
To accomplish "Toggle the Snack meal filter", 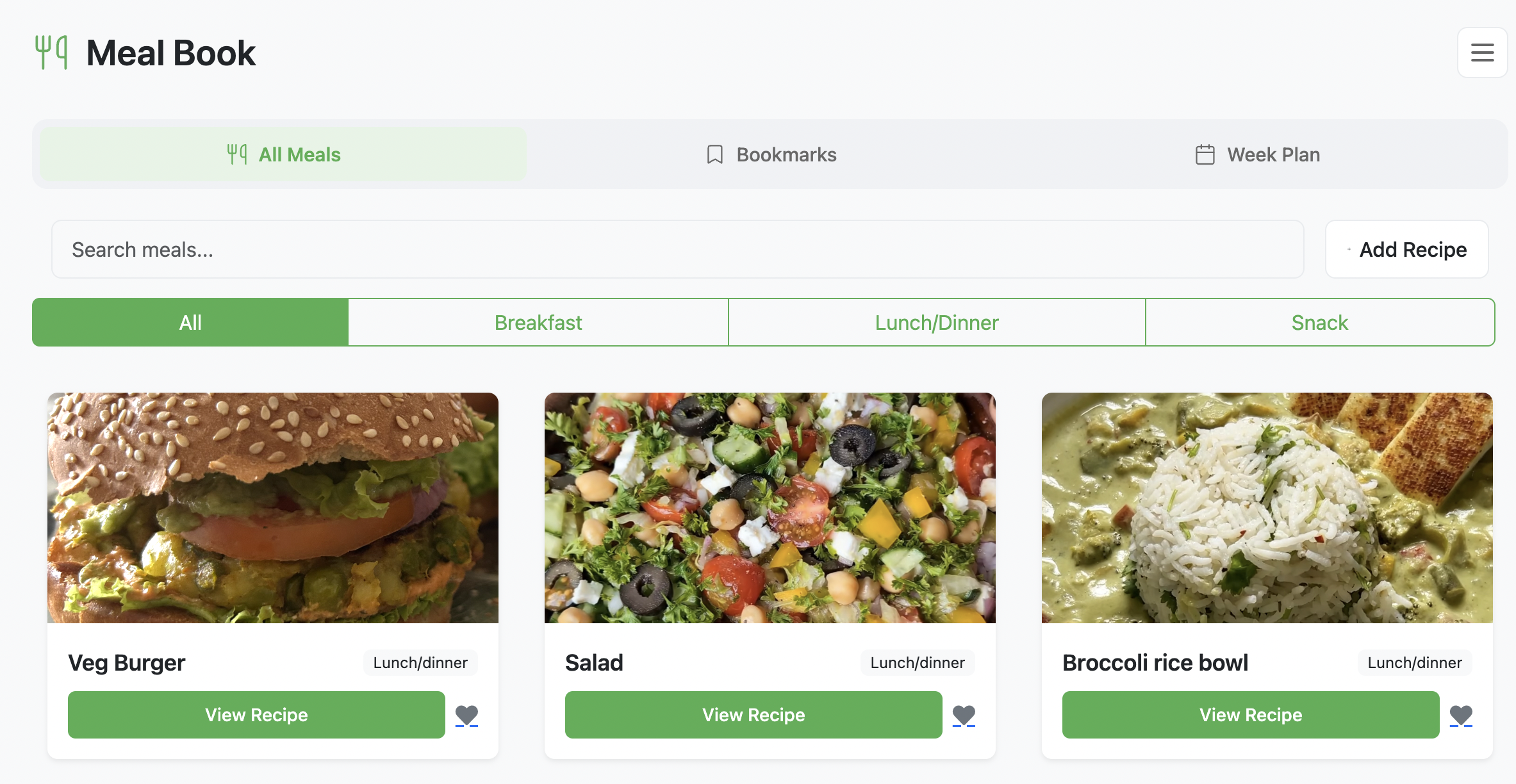I will 1319,322.
